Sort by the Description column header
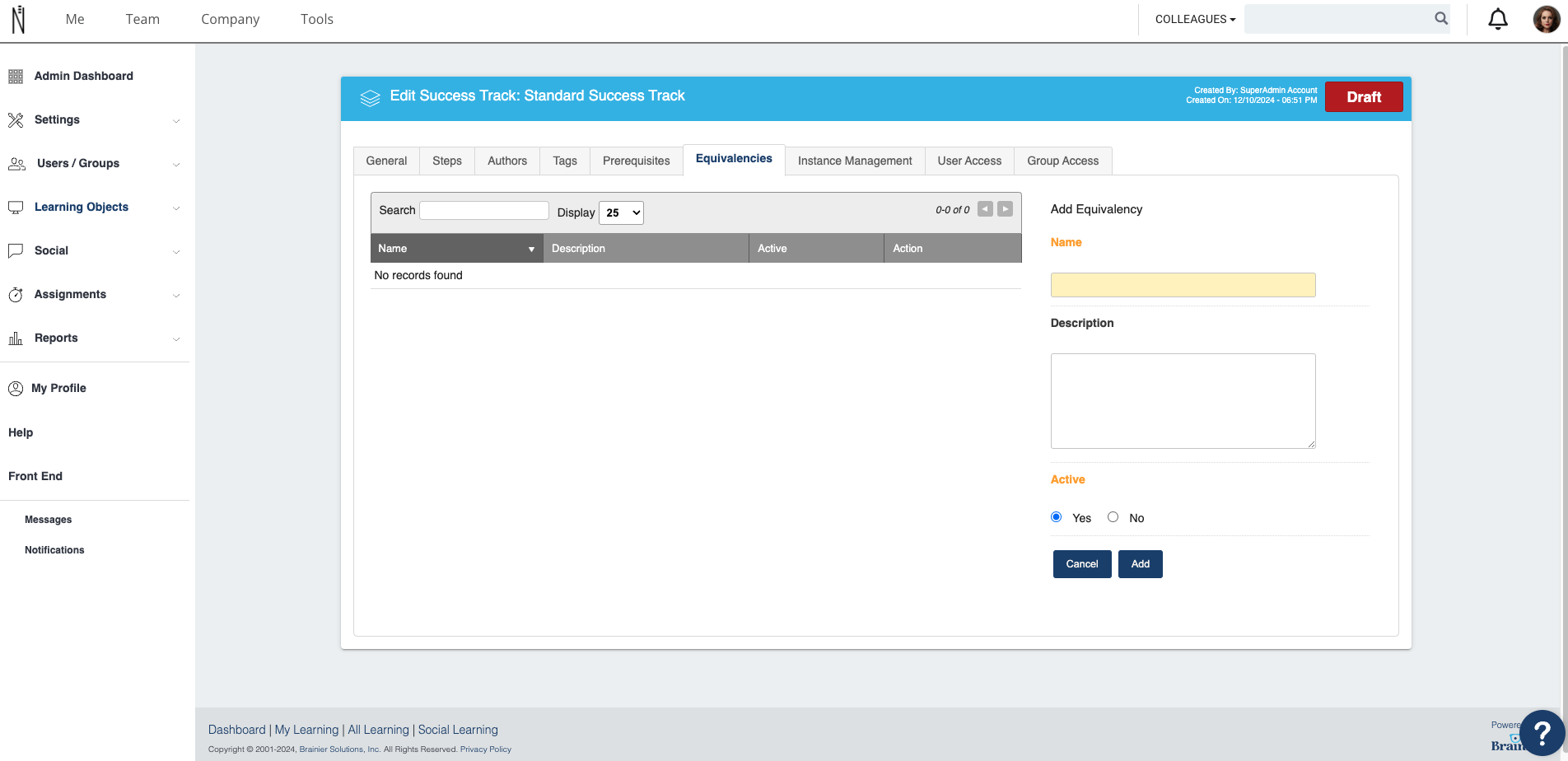Screen dimensions: 1568x761 click(646, 248)
